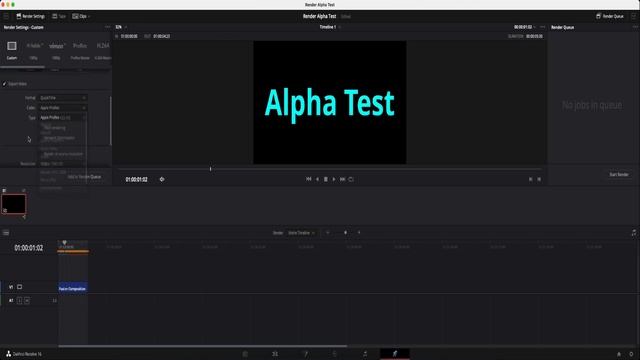Open Render Settings panel options menu
Viewport: 640px width, 360px height.
[107, 27]
